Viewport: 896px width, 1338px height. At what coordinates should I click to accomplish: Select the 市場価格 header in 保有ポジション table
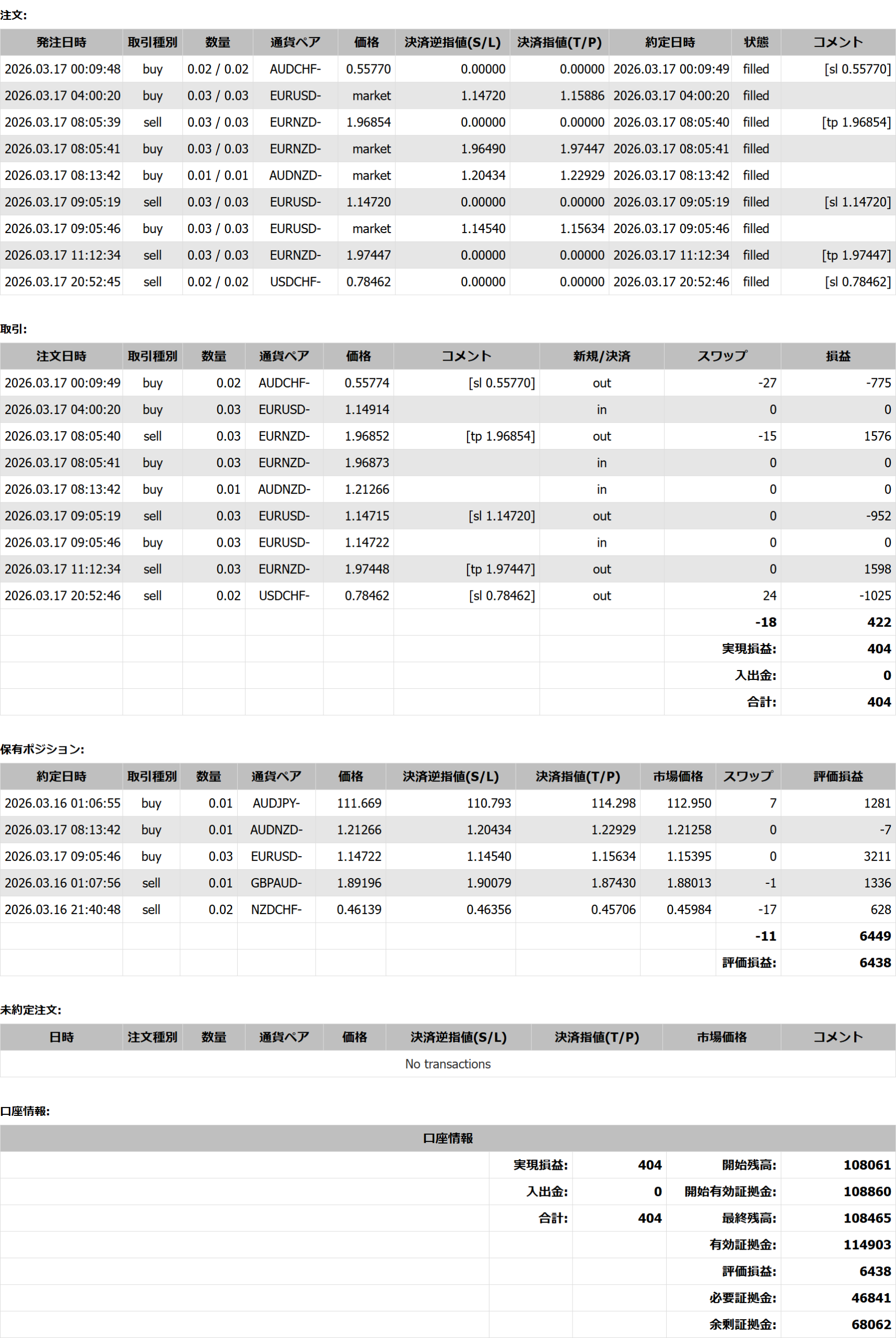[677, 776]
